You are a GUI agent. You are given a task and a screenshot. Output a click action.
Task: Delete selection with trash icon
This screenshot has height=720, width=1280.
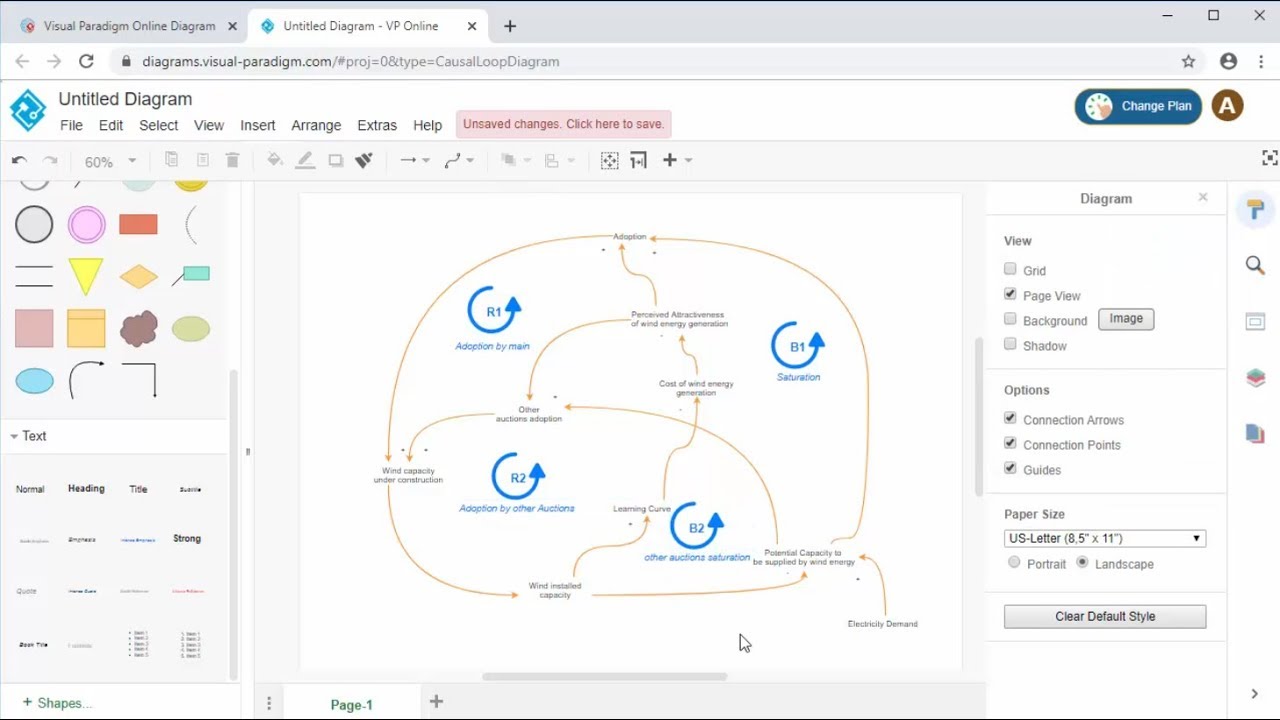(x=232, y=160)
